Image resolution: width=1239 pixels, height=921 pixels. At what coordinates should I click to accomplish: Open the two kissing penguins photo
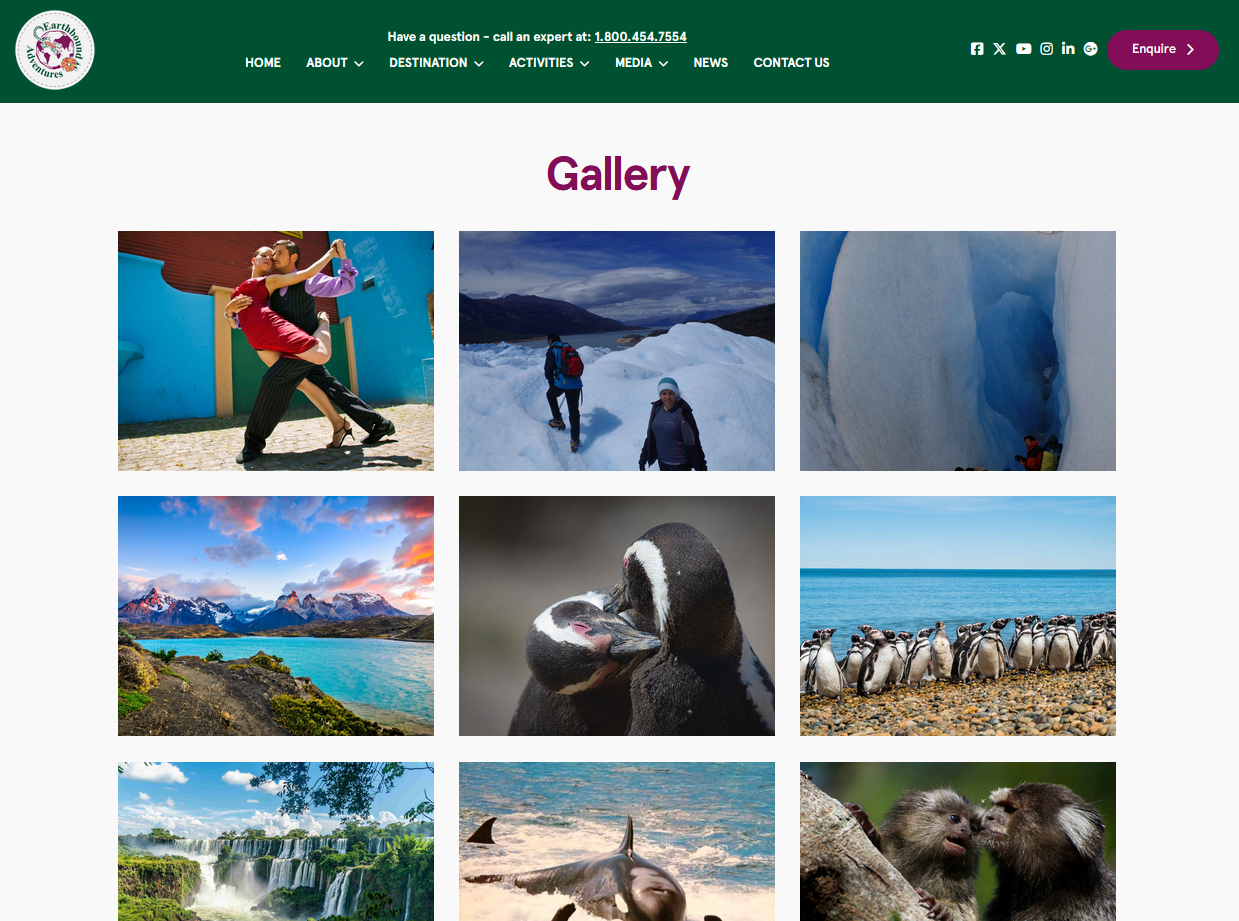(x=617, y=616)
